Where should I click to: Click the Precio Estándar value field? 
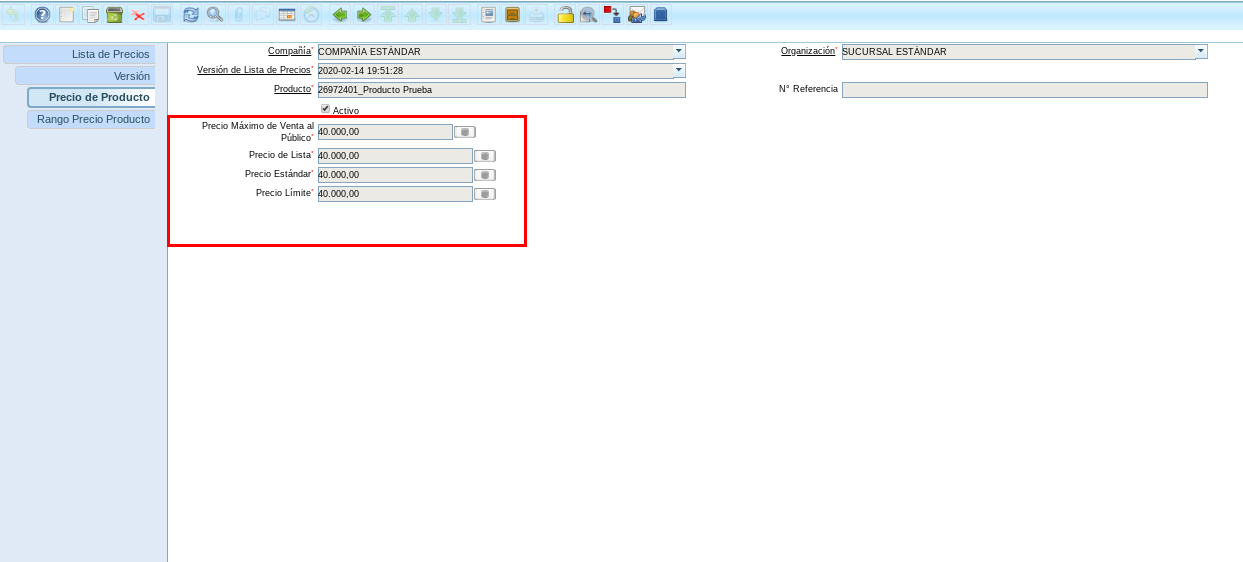click(395, 175)
